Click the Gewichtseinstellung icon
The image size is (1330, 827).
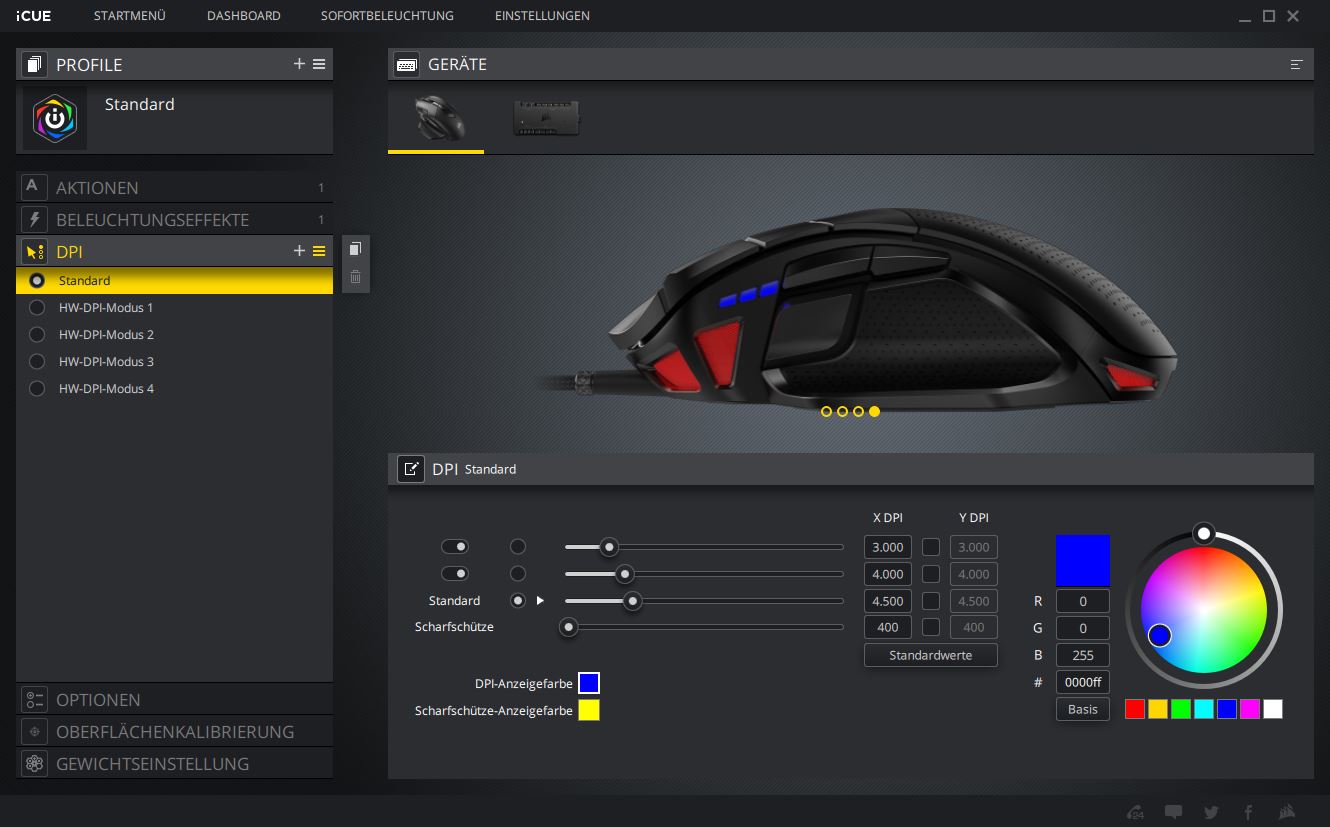pyautogui.click(x=34, y=763)
